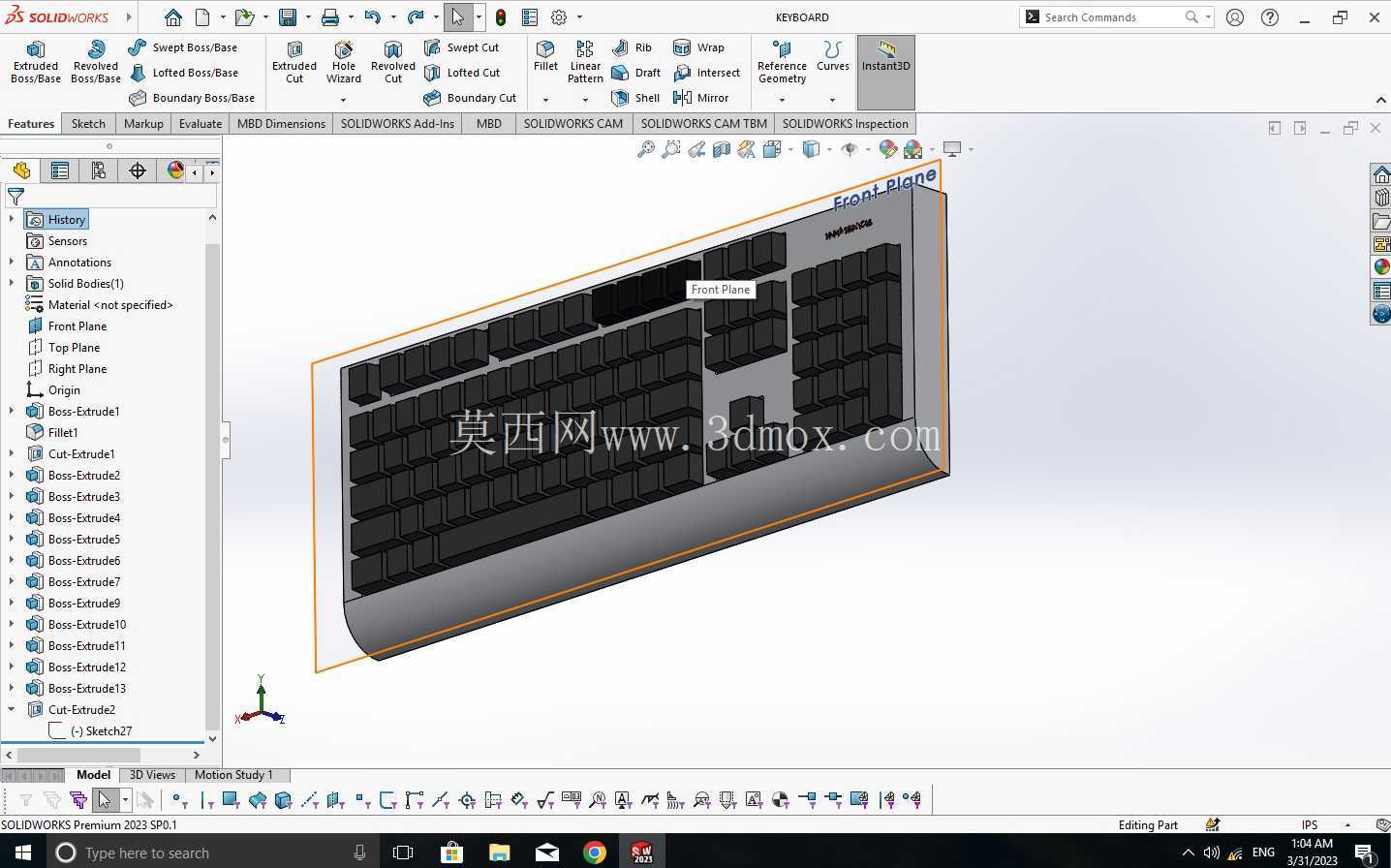Open the Fillet dropdown arrow
This screenshot has height=868, width=1391.
[x=545, y=99]
